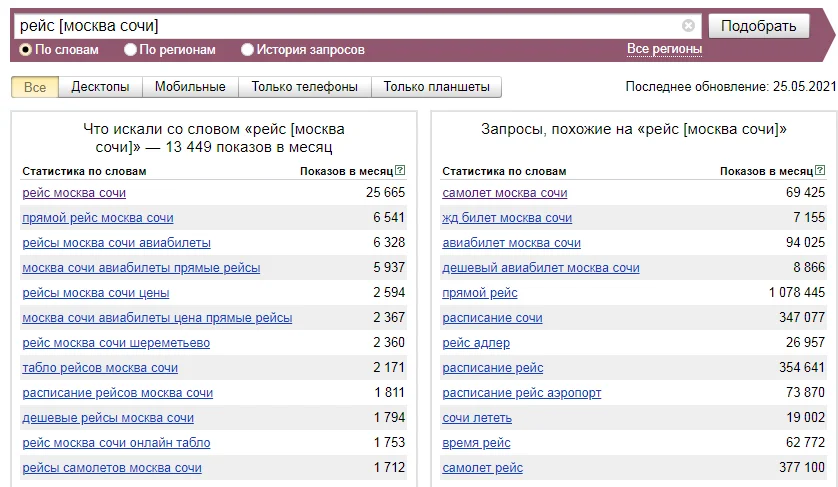This screenshot has height=487, width=838.
Task: Clear the search query with the X icon
Action: (688, 26)
